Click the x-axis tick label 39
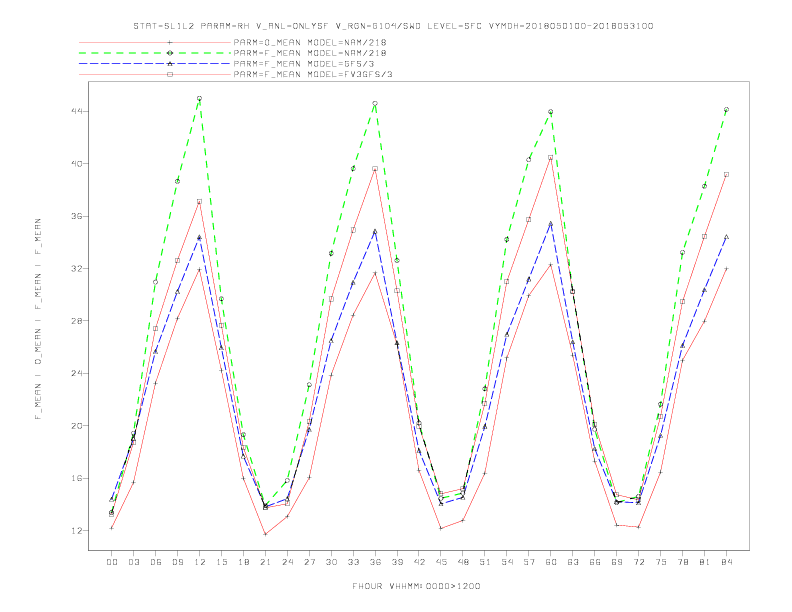 pos(397,562)
